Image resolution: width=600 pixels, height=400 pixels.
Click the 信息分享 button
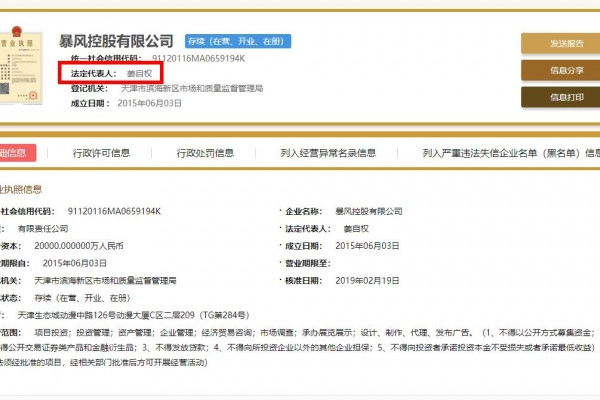click(x=561, y=70)
